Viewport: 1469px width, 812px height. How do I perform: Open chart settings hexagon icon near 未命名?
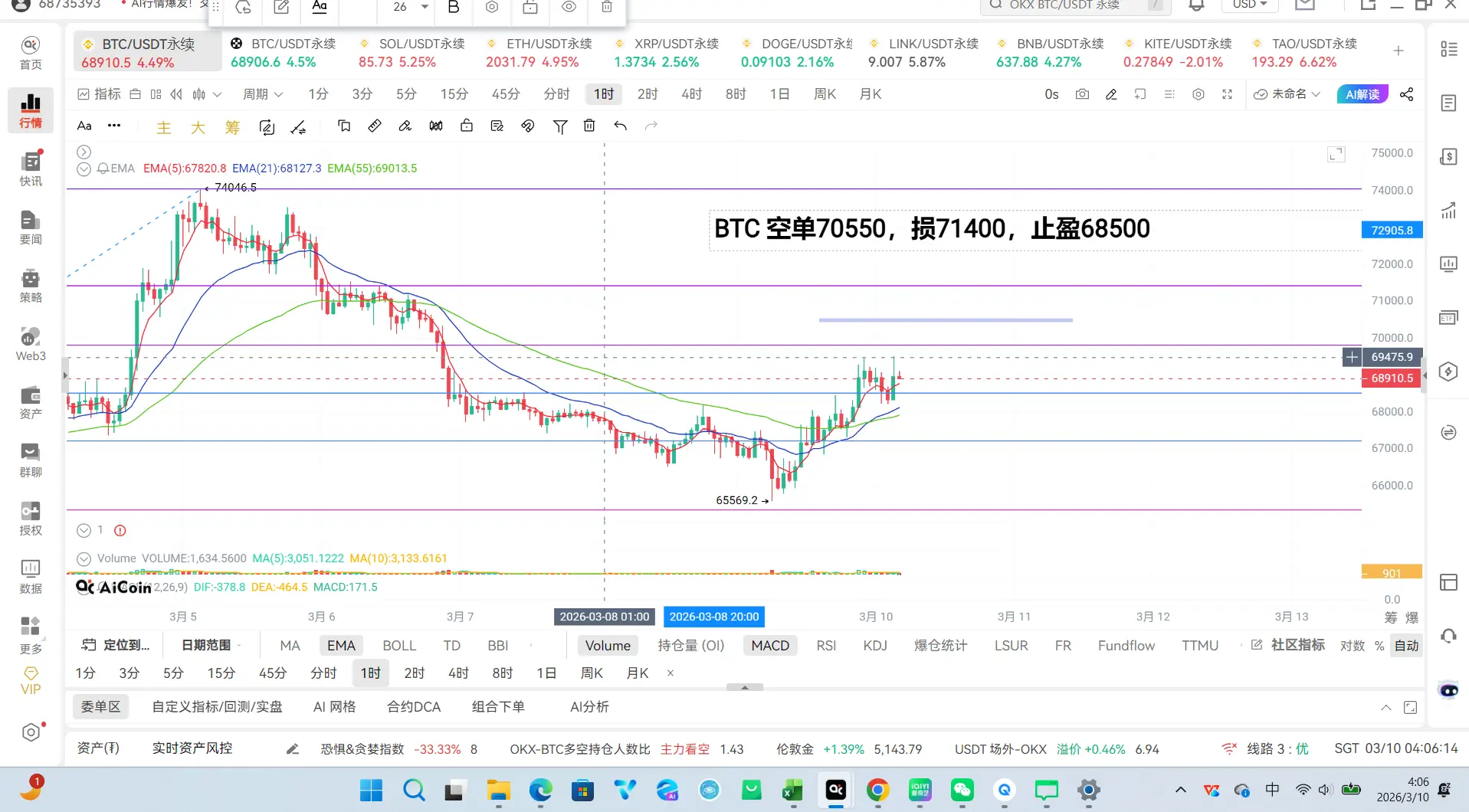(x=1198, y=94)
